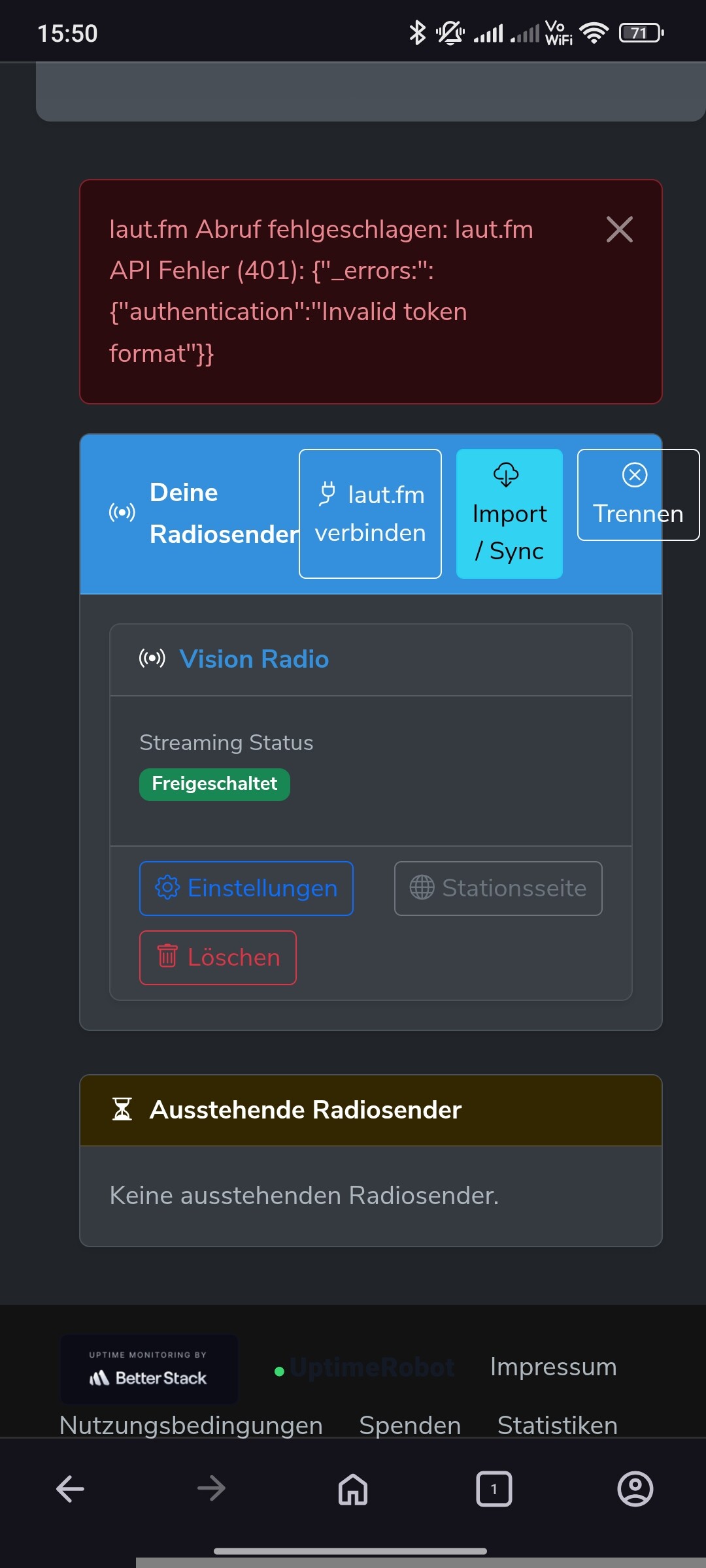Tap the Freigeschaltet status badge
This screenshot has height=1568, width=706.
pos(214,784)
